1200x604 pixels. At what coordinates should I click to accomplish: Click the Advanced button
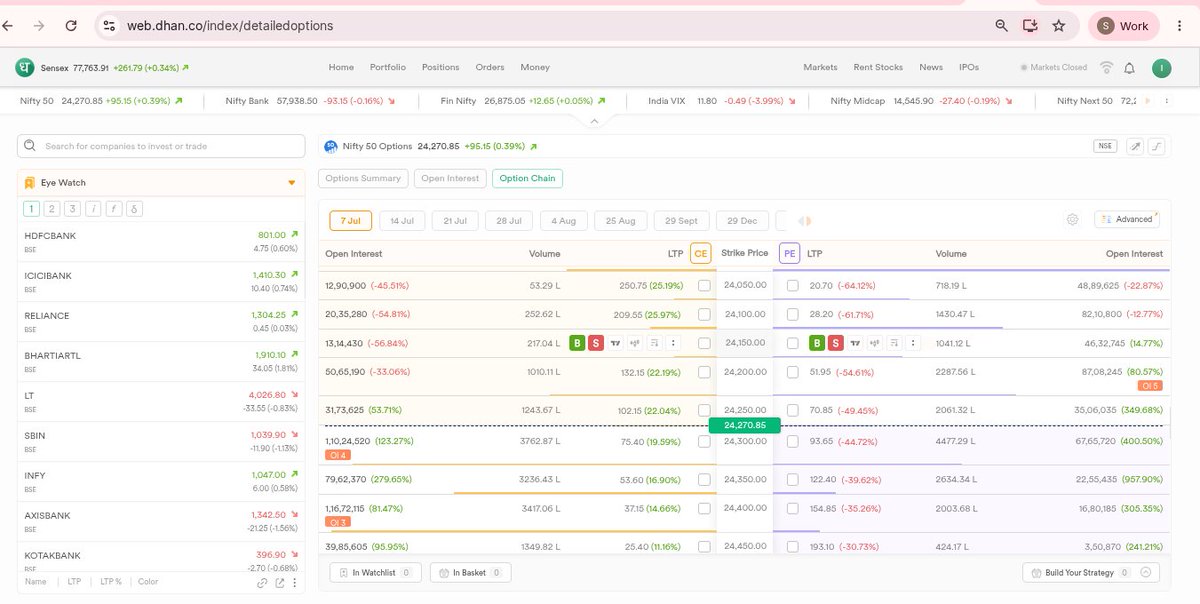click(1127, 220)
